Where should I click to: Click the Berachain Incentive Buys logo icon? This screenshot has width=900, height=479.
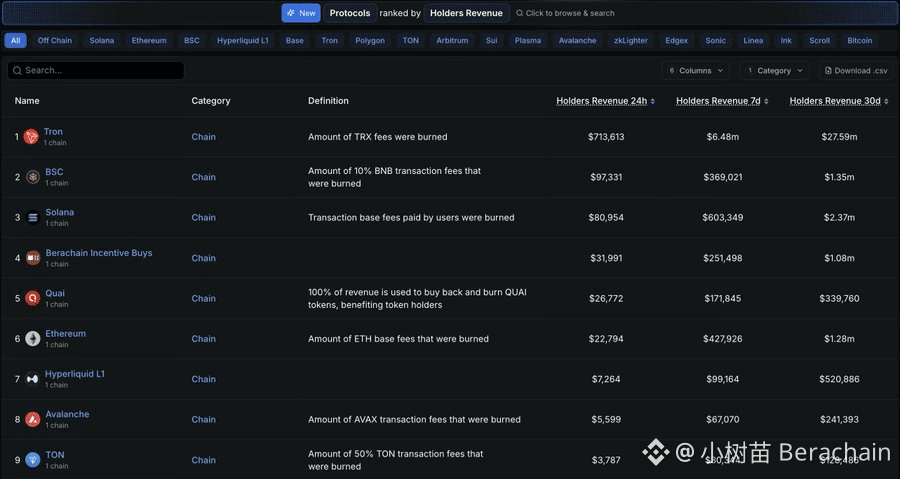click(x=33, y=258)
